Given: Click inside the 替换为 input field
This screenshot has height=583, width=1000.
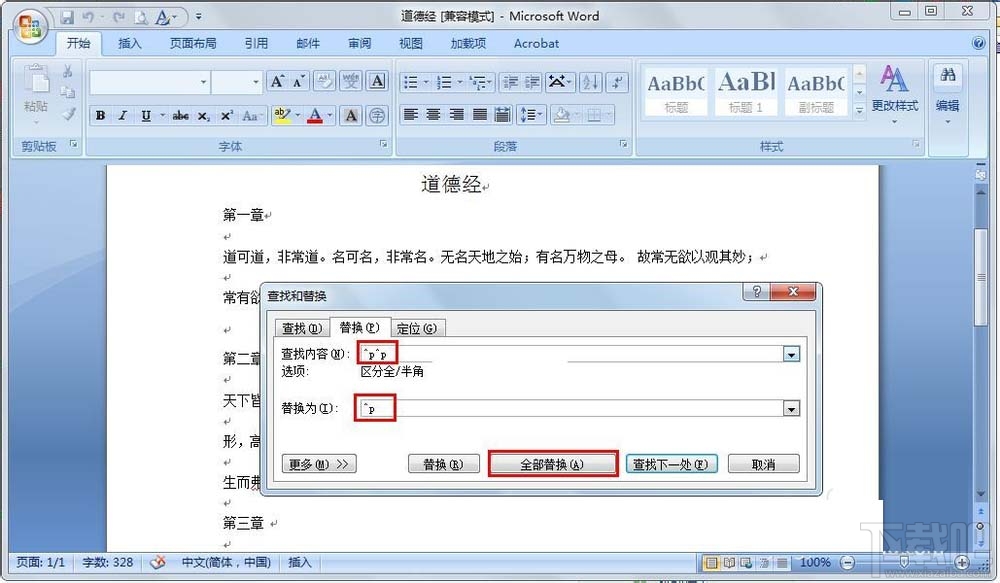Looking at the screenshot, I should (500, 408).
